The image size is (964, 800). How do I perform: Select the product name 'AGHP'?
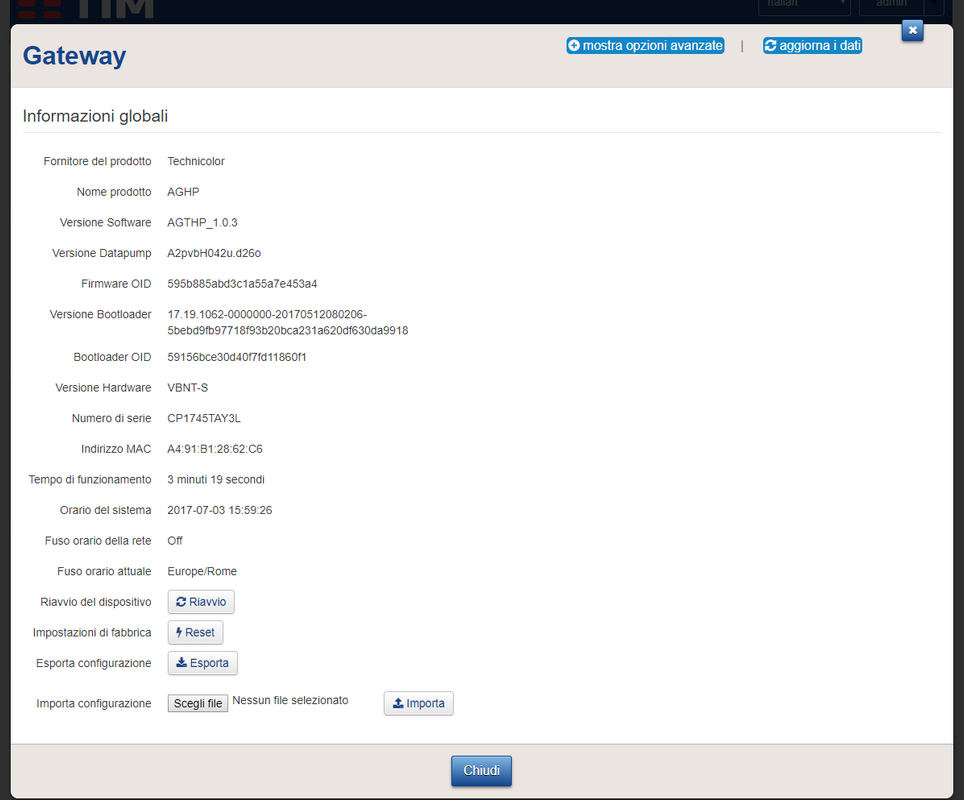[x=183, y=192]
